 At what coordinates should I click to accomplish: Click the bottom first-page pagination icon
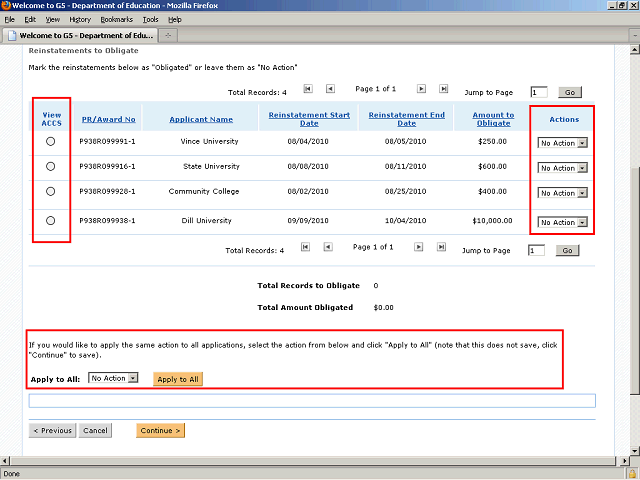pyautogui.click(x=305, y=246)
